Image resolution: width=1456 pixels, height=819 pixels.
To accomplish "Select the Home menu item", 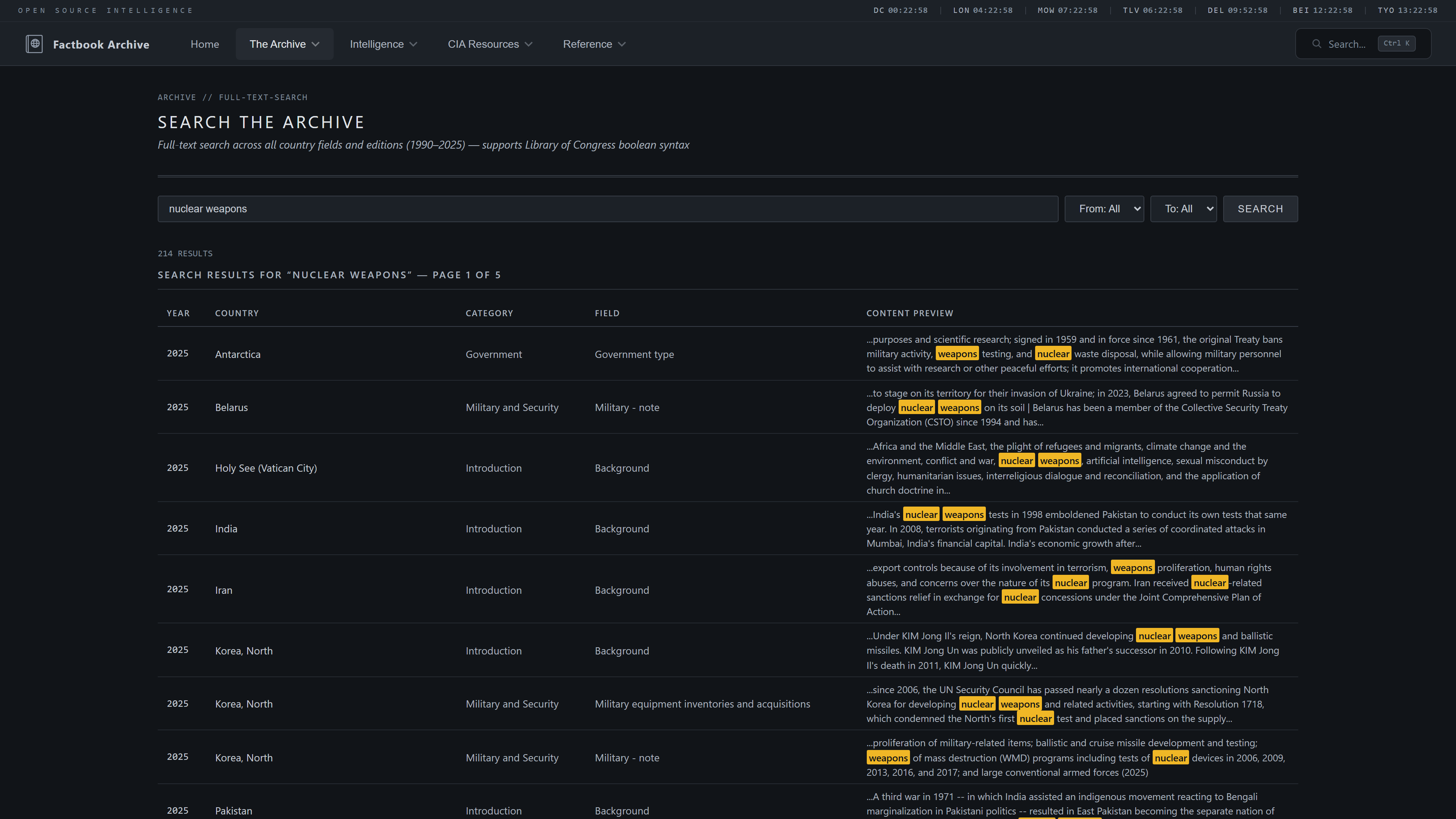I will 205,44.
